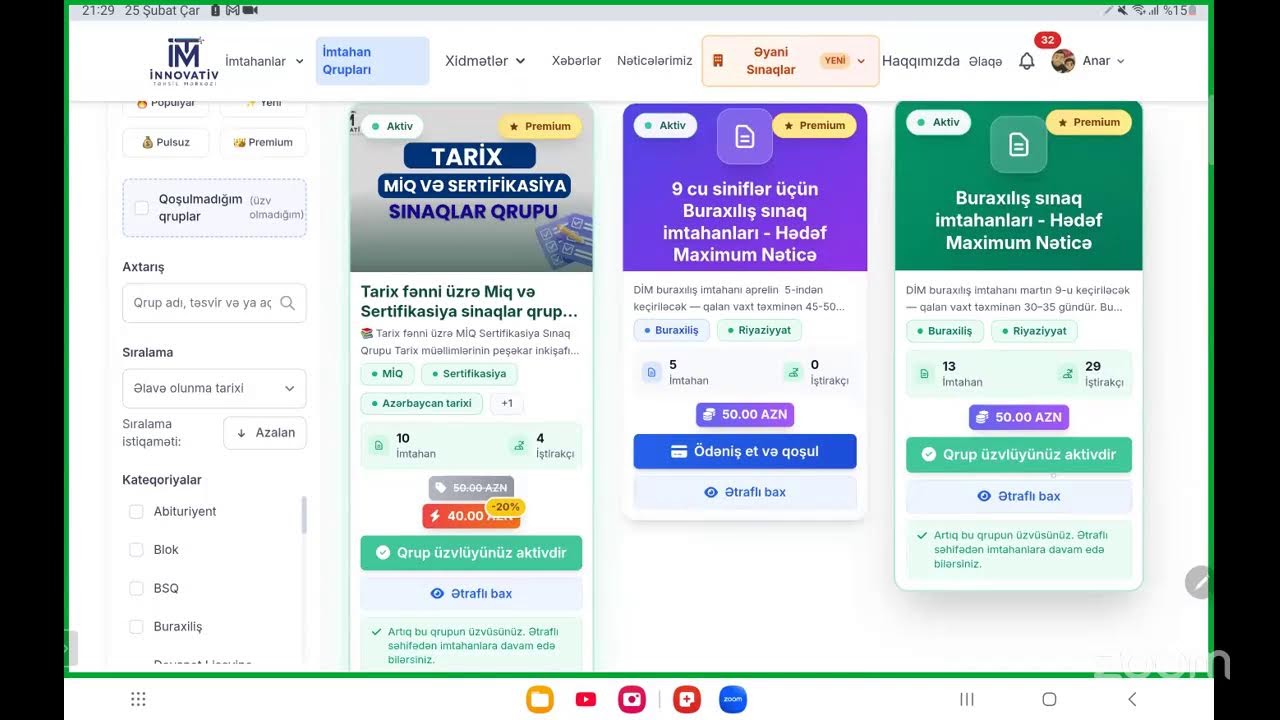
Task: Open Nəticələrimiz page
Action: coord(654,61)
